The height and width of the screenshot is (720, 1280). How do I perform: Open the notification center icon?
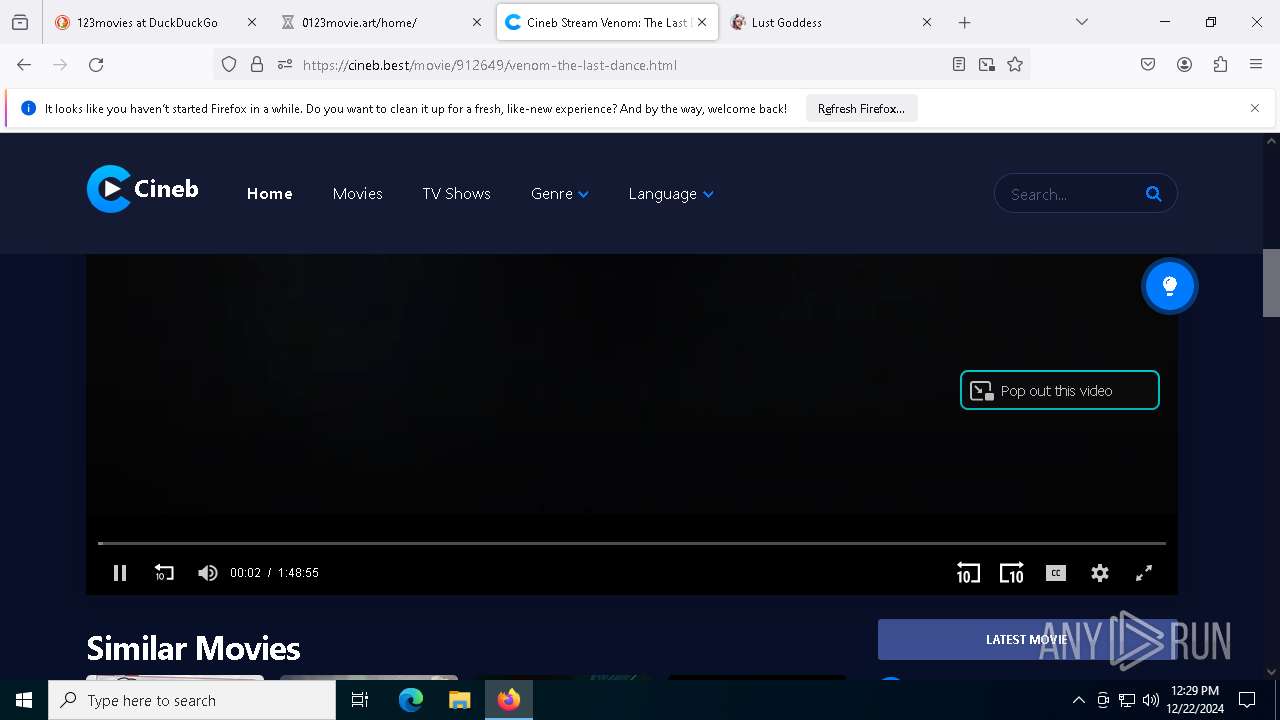(1247, 700)
